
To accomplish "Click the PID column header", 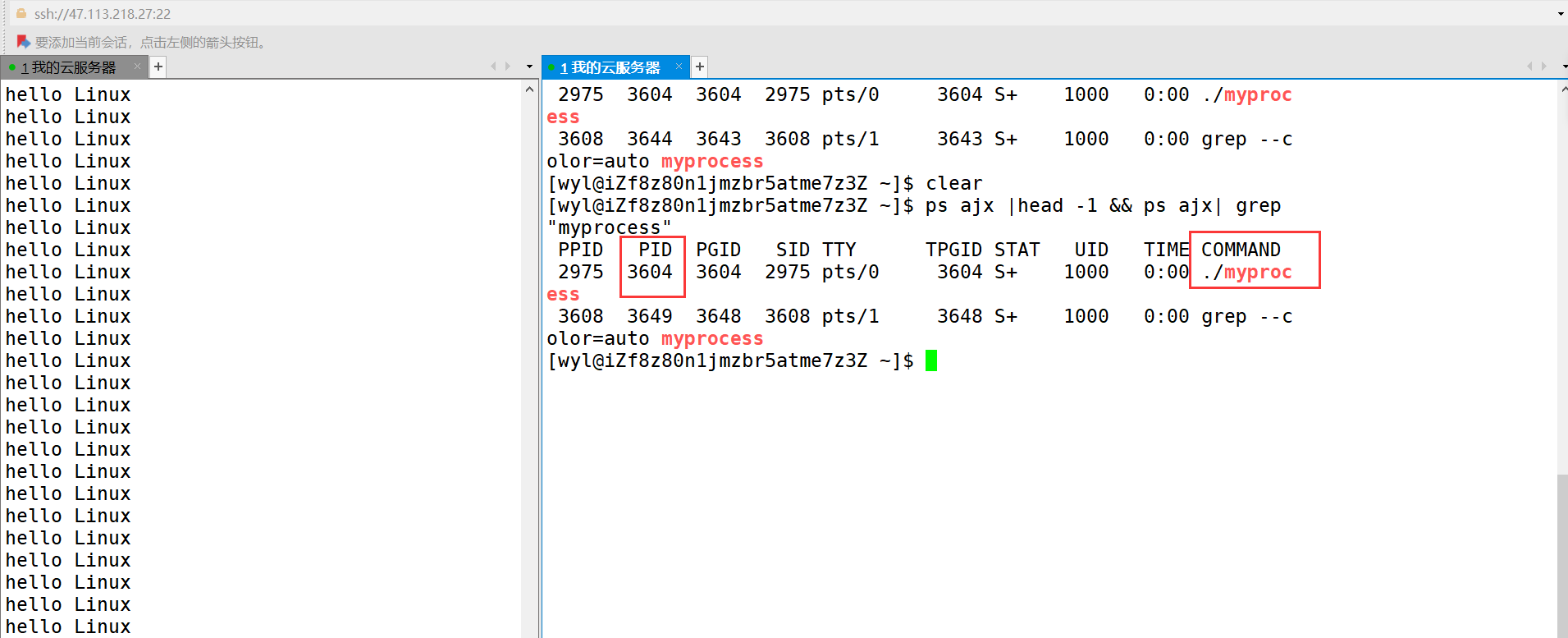I will pos(656,250).
